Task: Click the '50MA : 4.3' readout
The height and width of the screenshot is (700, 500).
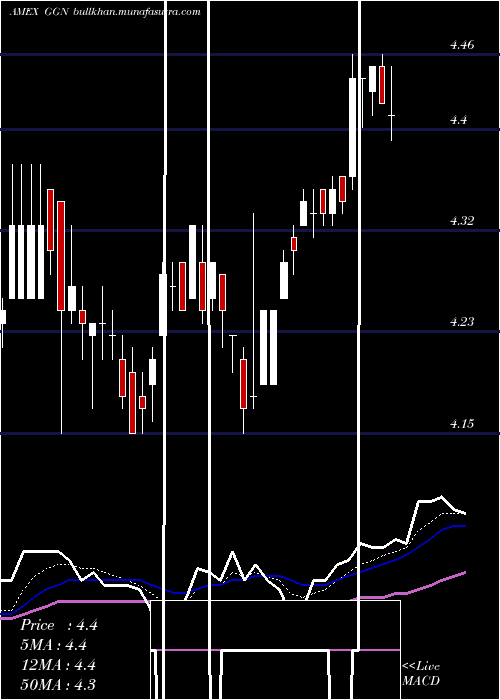Action: (x=58, y=684)
